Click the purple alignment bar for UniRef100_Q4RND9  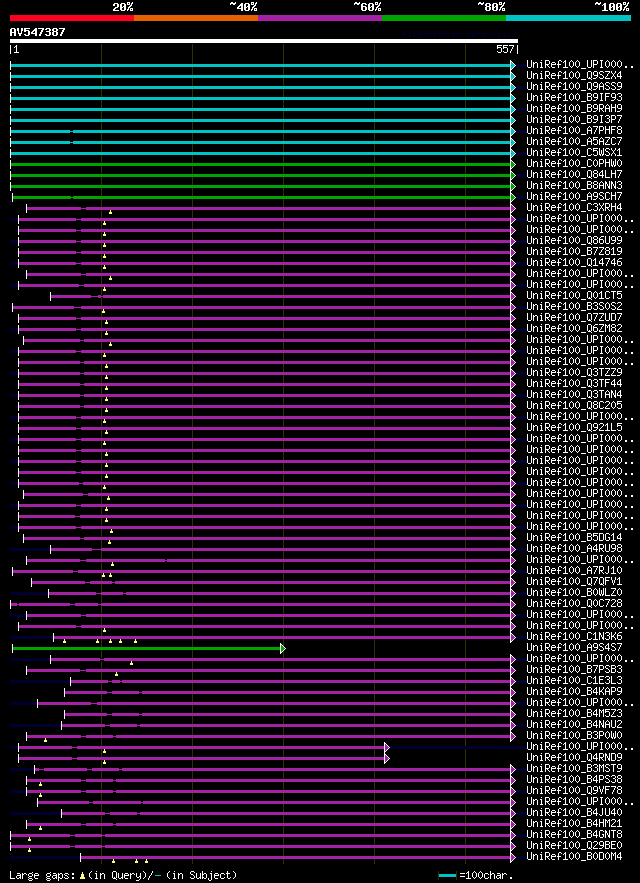coord(202,759)
